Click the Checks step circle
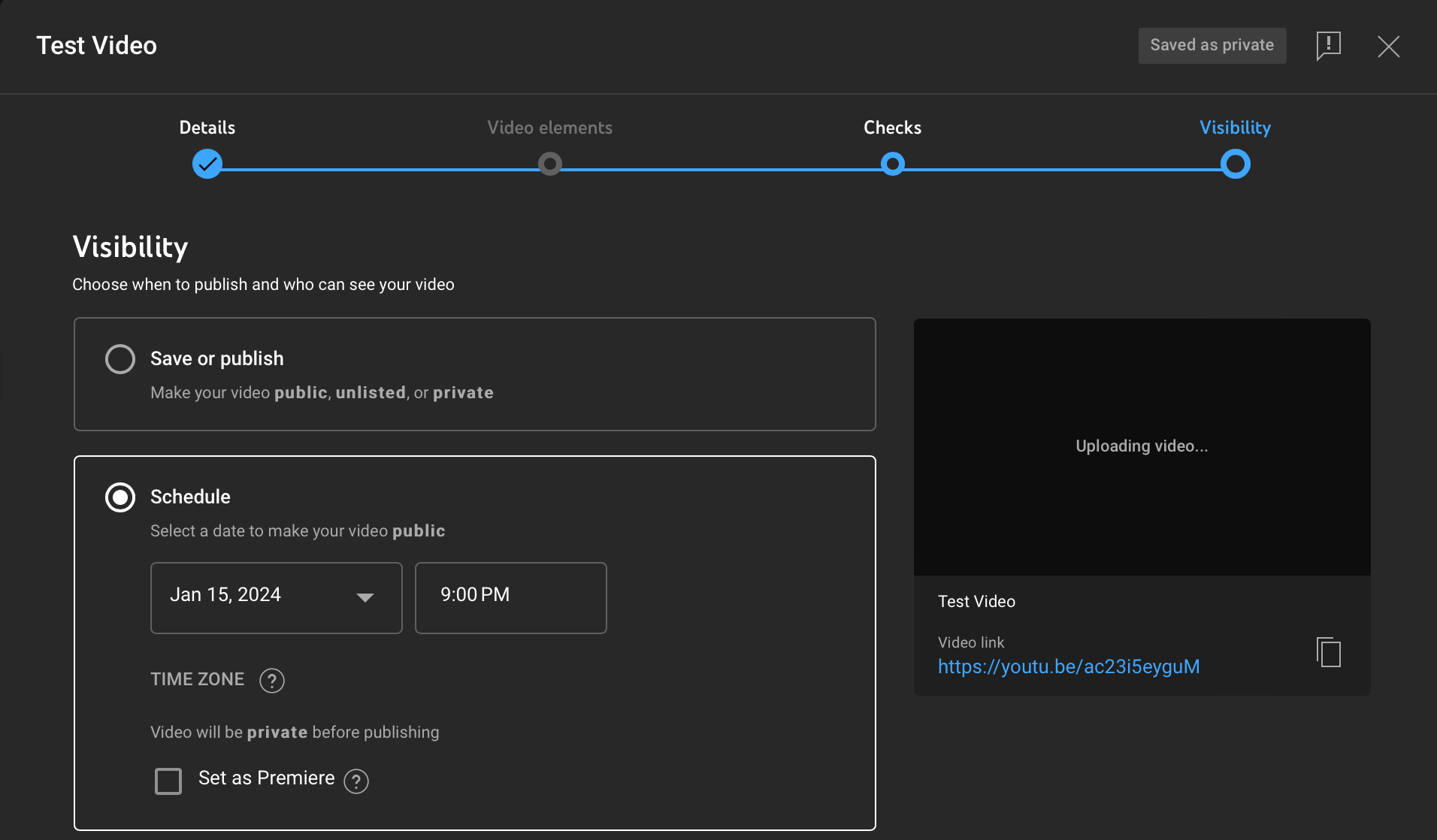The width and height of the screenshot is (1437, 840). pos(892,163)
